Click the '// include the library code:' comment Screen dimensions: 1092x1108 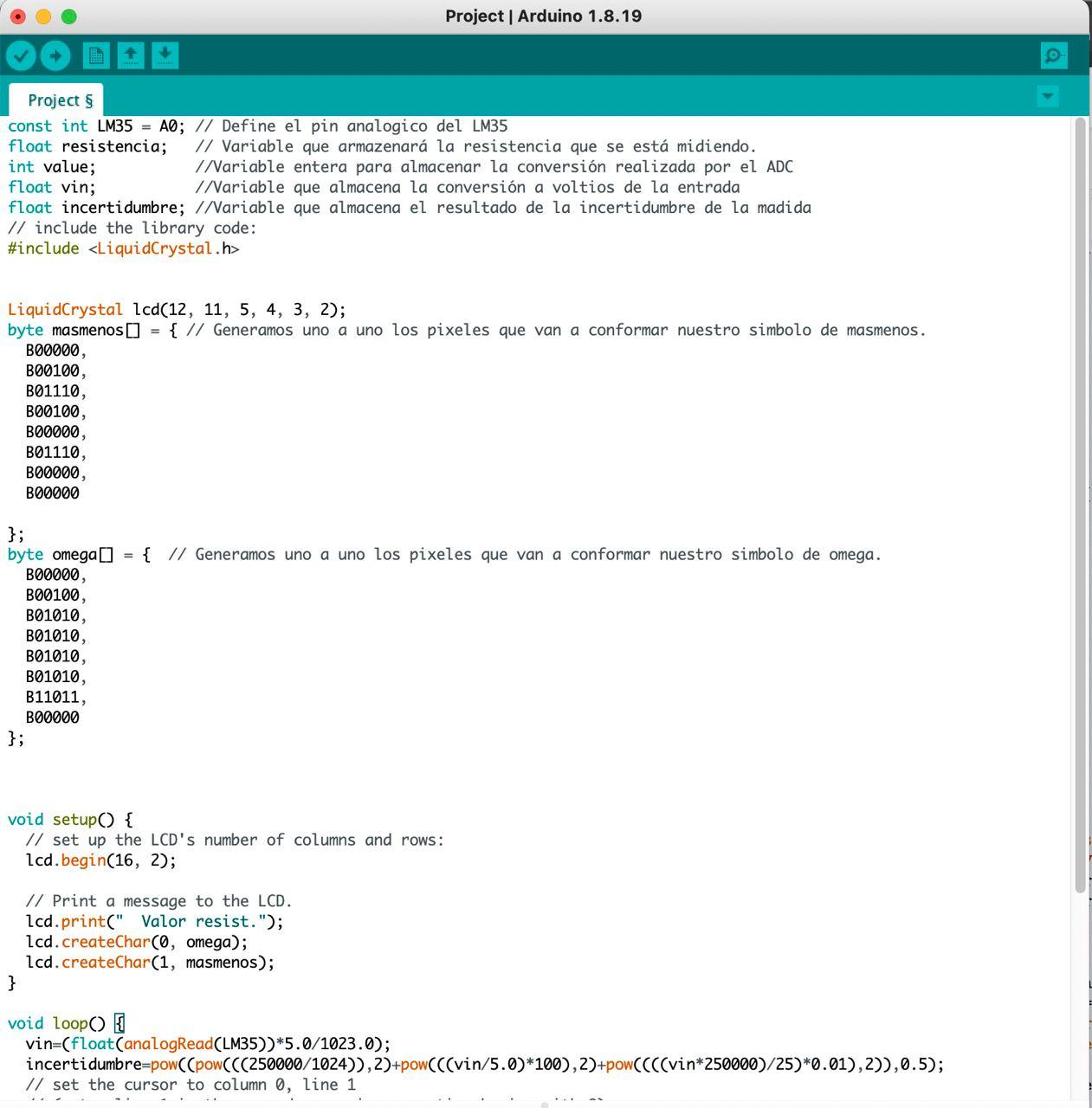pyautogui.click(x=132, y=229)
